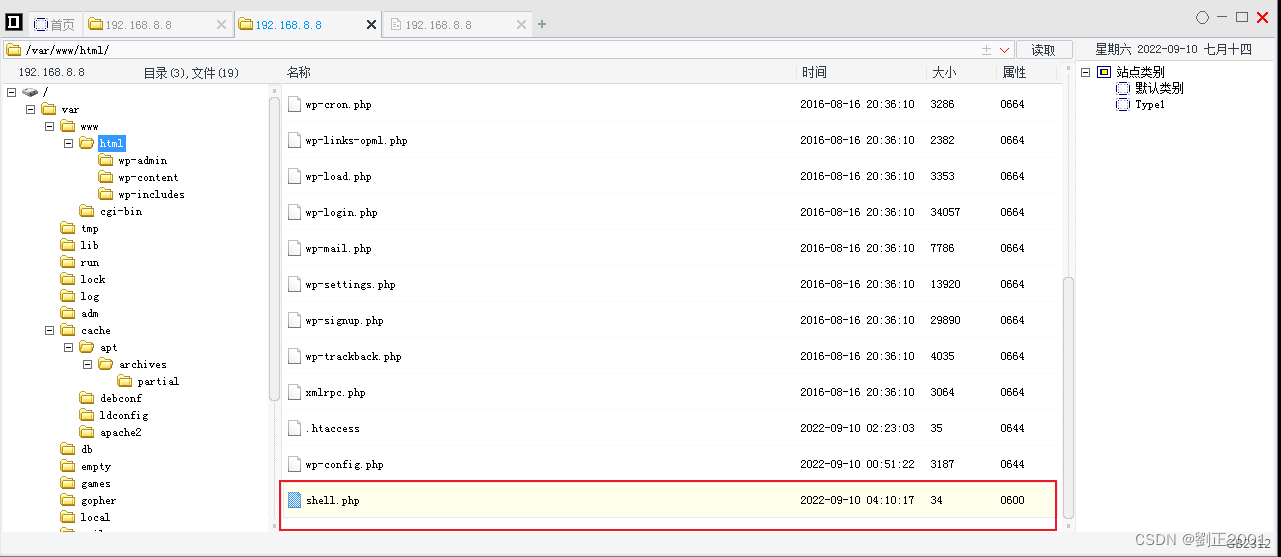
Task: Select the games folder in tree
Action: tap(96, 483)
